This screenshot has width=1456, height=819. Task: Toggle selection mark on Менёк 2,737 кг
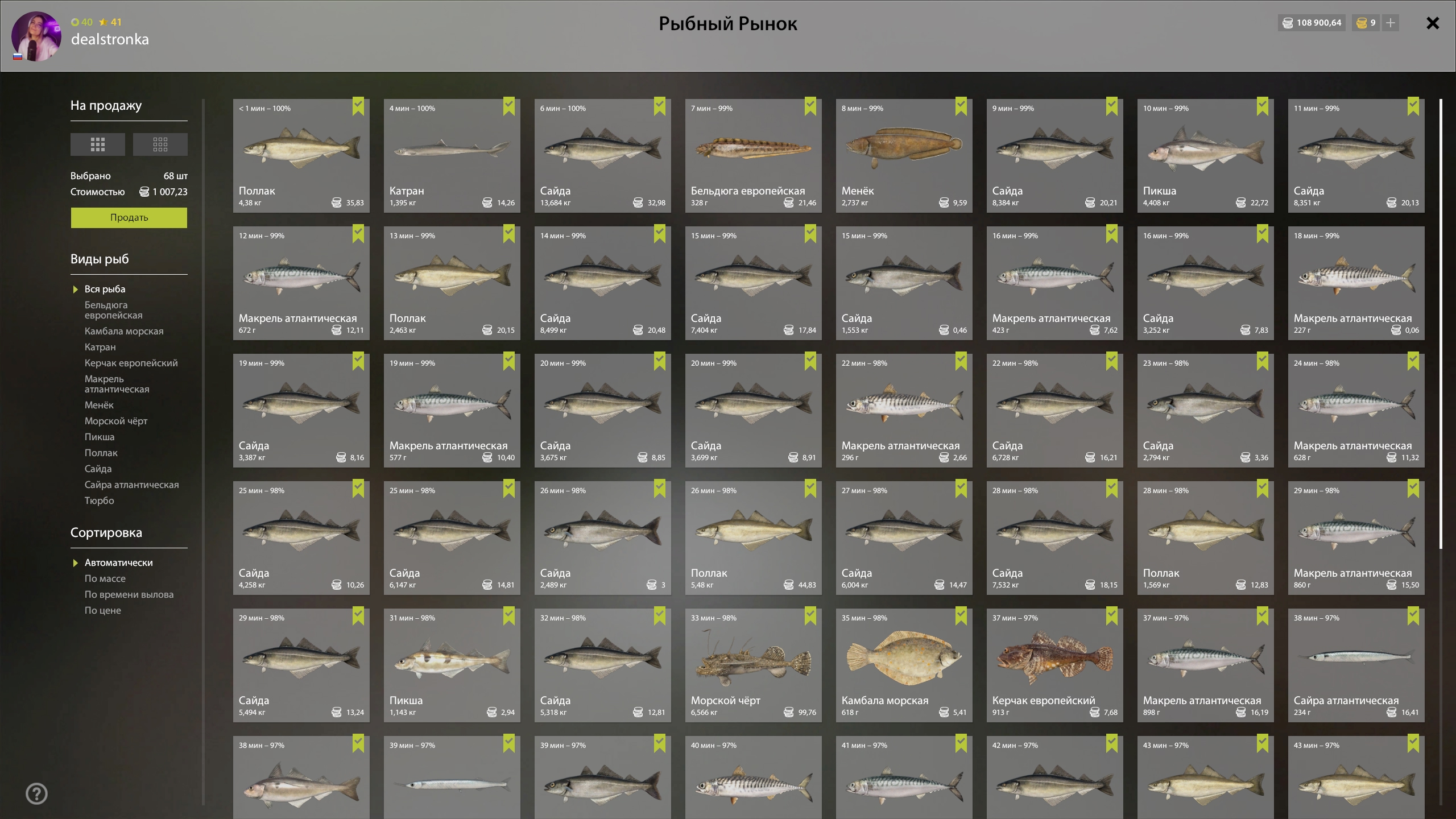(x=961, y=106)
